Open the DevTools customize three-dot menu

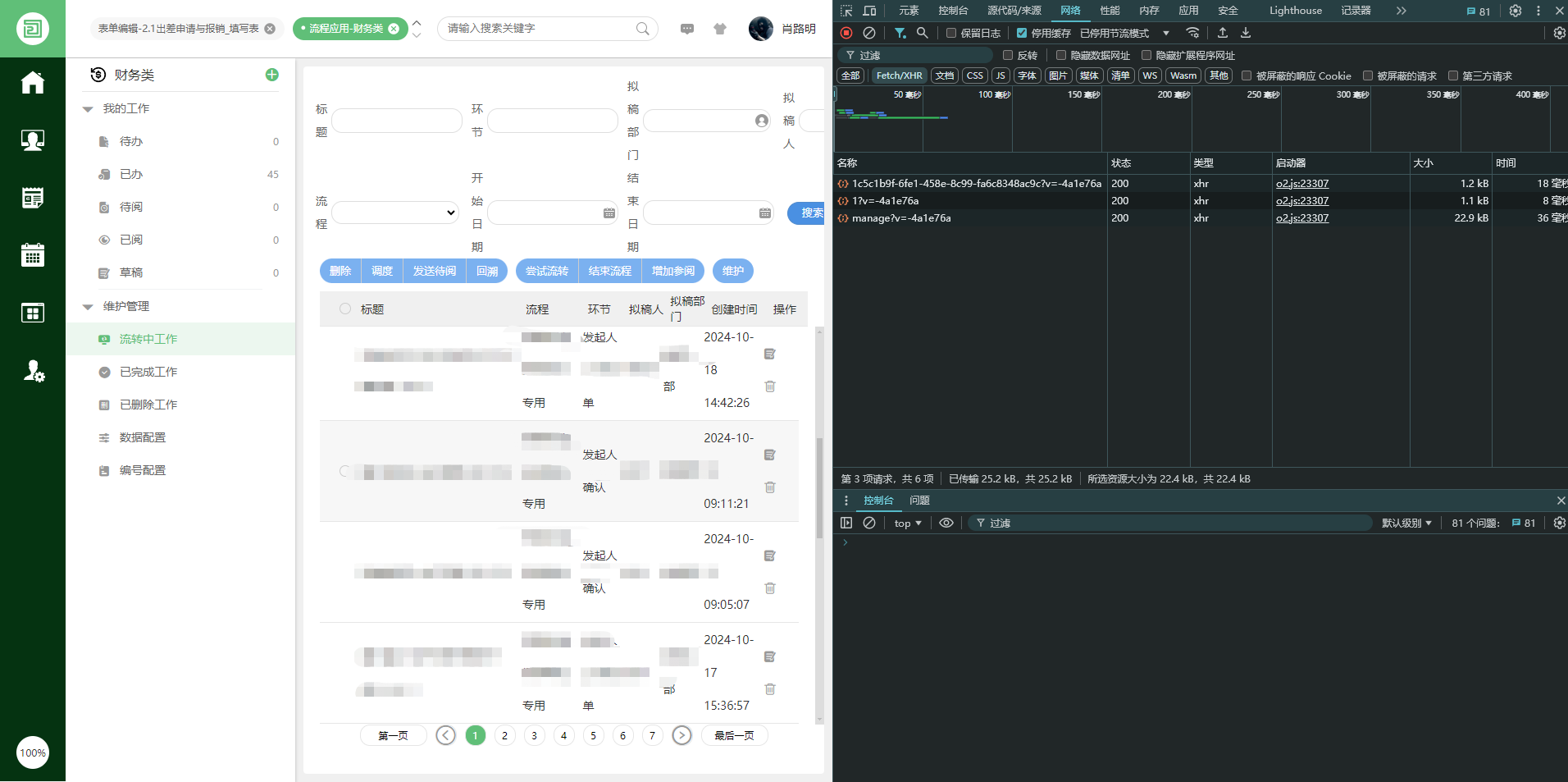click(x=1538, y=11)
